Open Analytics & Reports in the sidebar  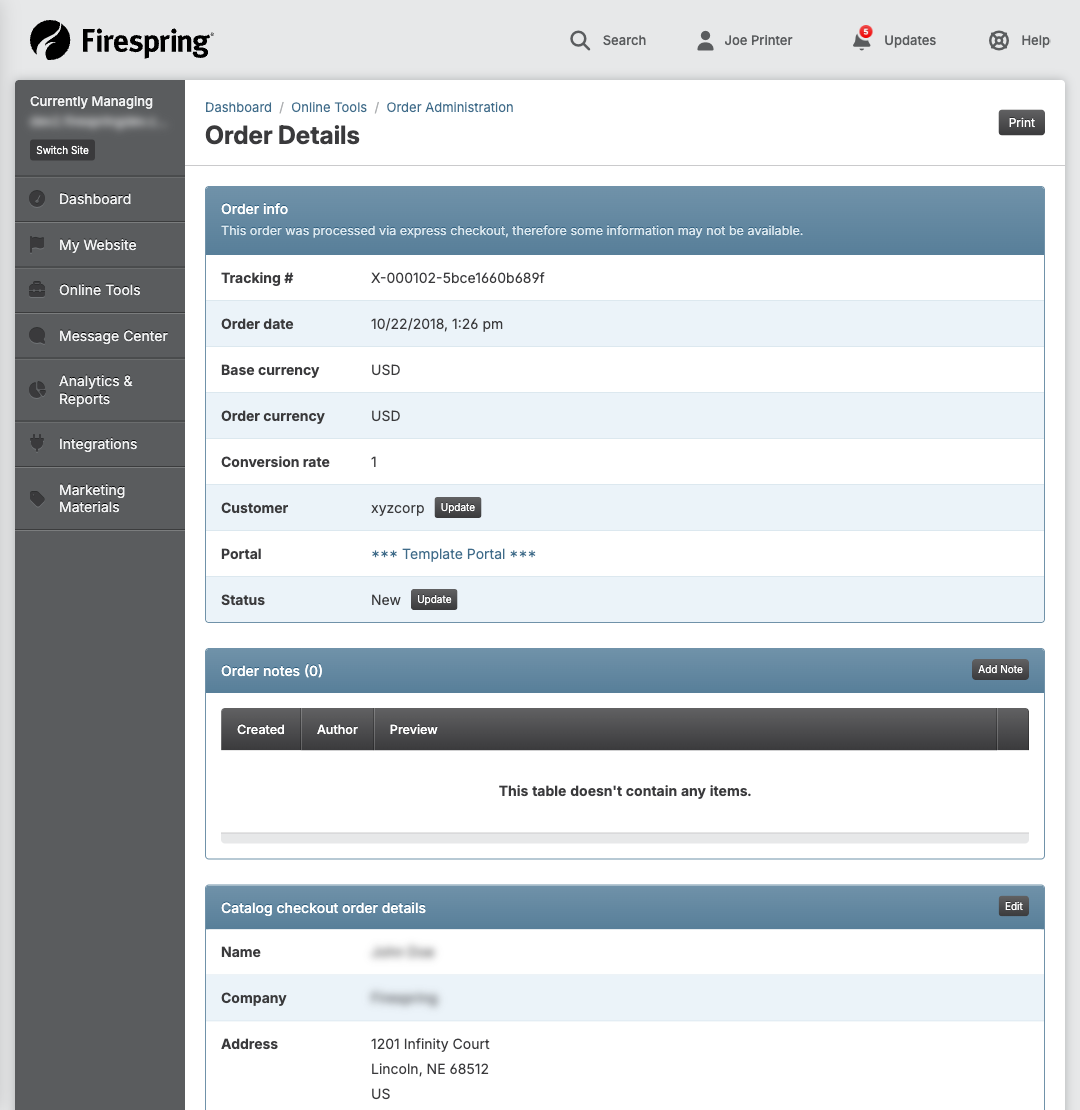tap(100, 390)
